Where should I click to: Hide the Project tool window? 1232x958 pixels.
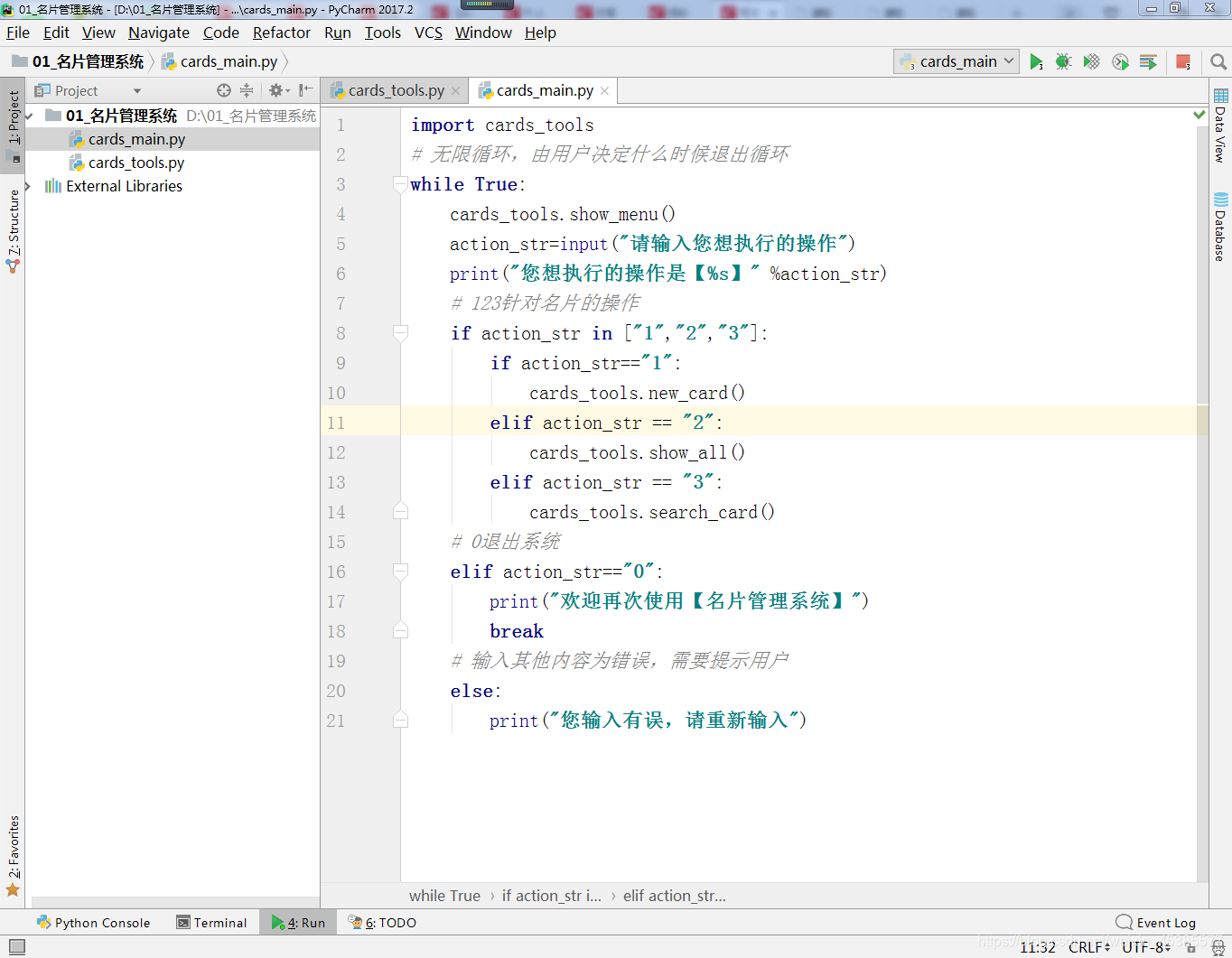click(305, 90)
